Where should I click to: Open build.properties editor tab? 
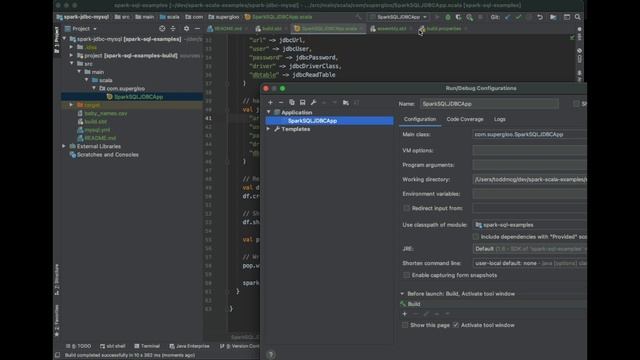click(x=443, y=29)
